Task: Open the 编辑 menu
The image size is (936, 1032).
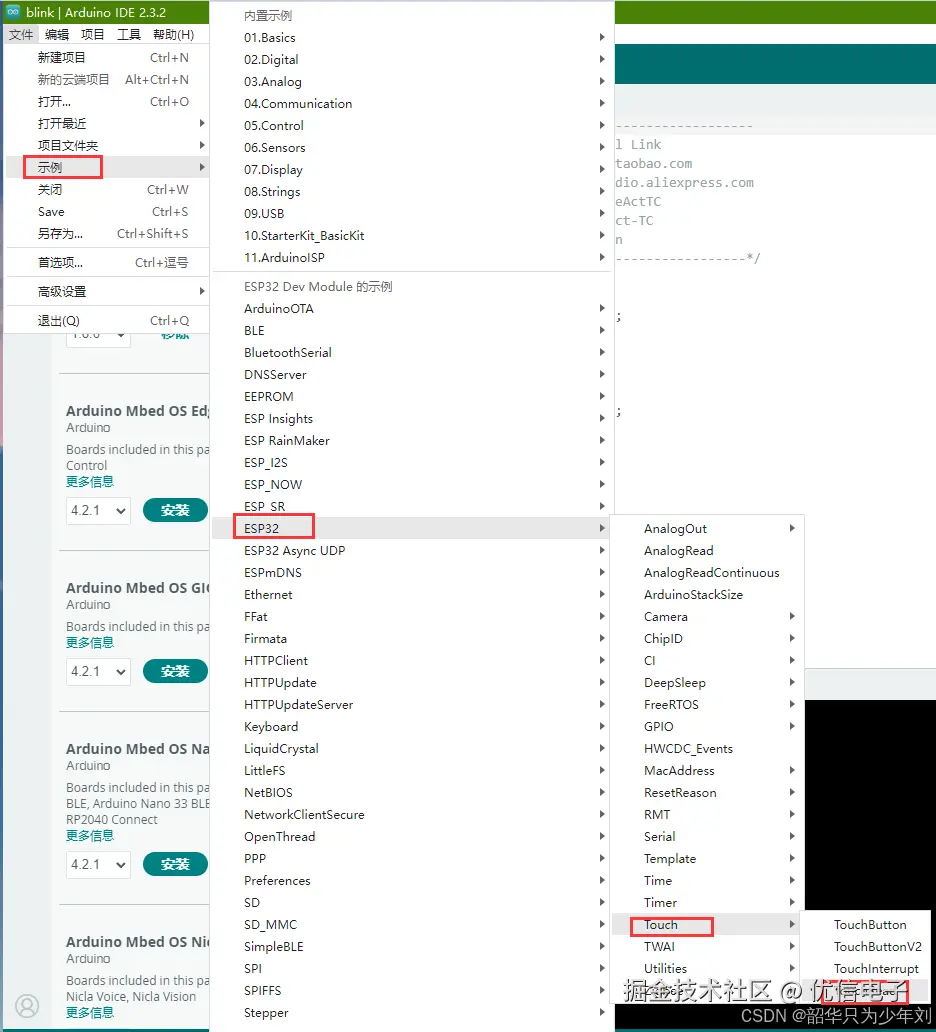Action: 57,34
